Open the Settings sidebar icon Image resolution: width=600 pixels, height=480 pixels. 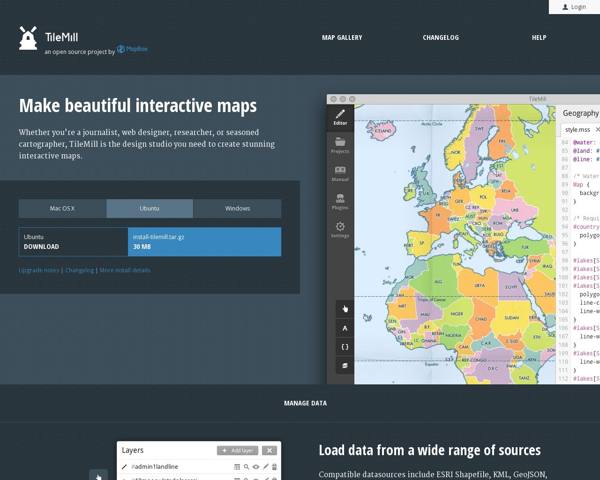point(340,229)
